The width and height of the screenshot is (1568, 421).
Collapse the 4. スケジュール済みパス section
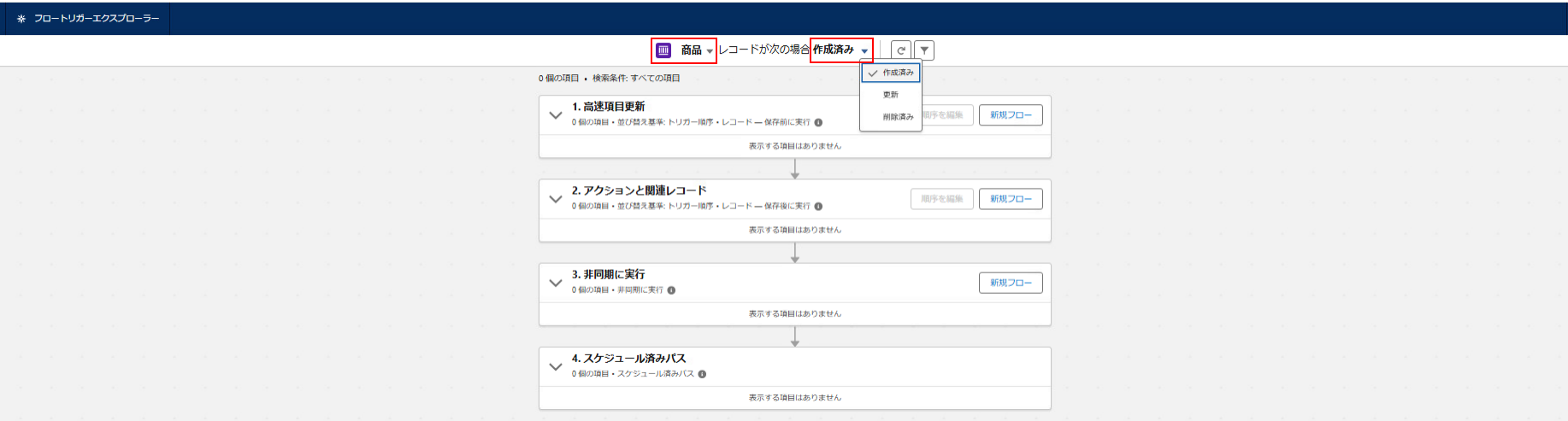point(556,366)
